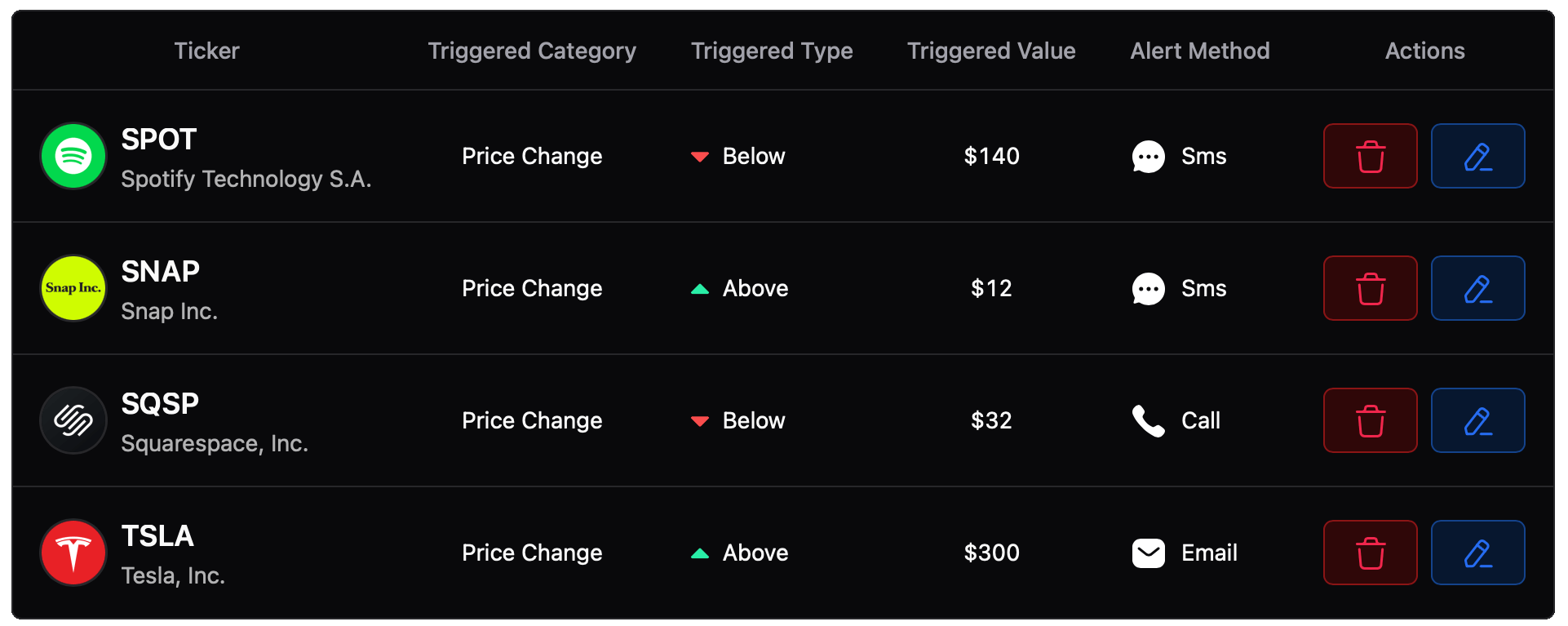The image size is (1568, 626).
Task: Click the Triggered Category column header
Action: [532, 51]
